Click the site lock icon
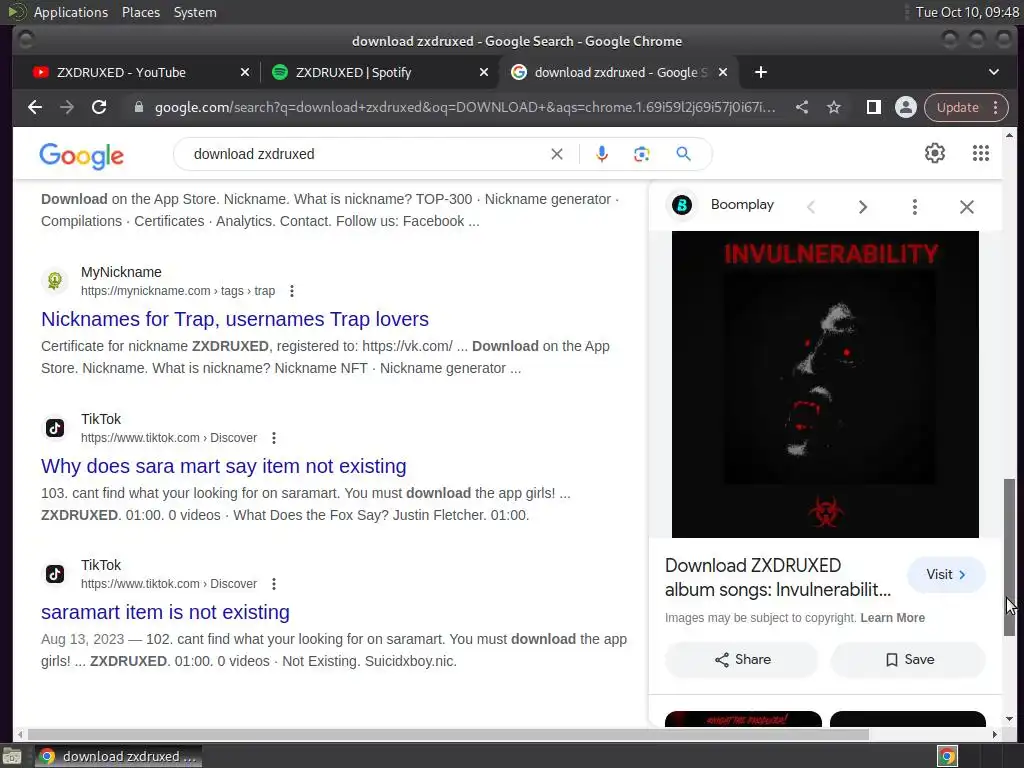Viewport: 1024px width, 768px height. [138, 107]
